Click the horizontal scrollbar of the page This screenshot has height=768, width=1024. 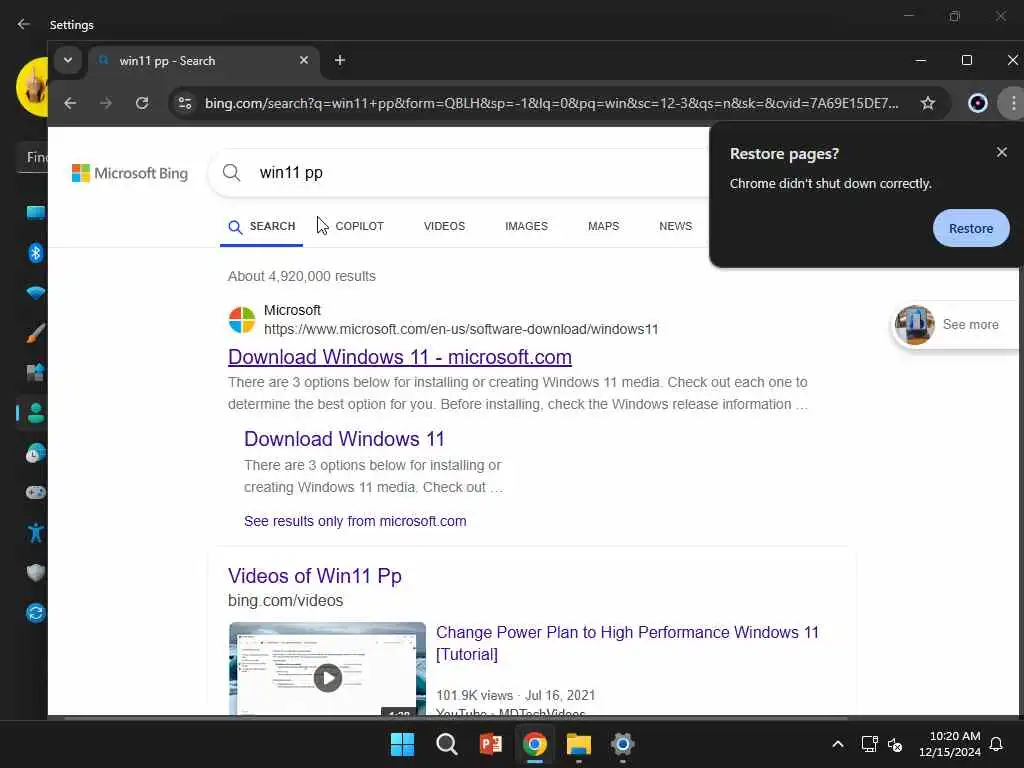(x=456, y=718)
